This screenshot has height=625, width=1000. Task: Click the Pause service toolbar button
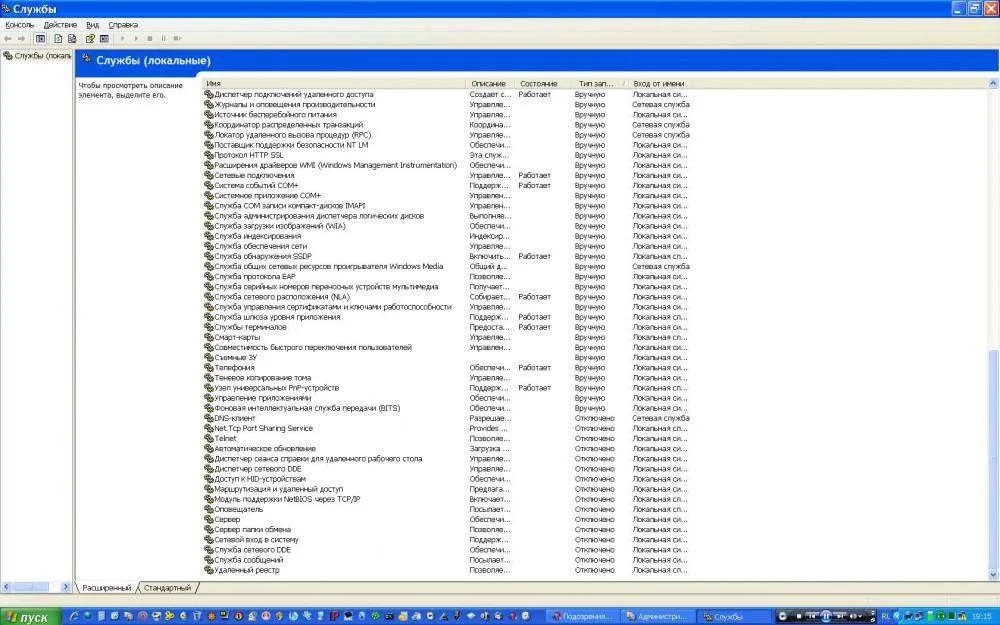tap(163, 39)
